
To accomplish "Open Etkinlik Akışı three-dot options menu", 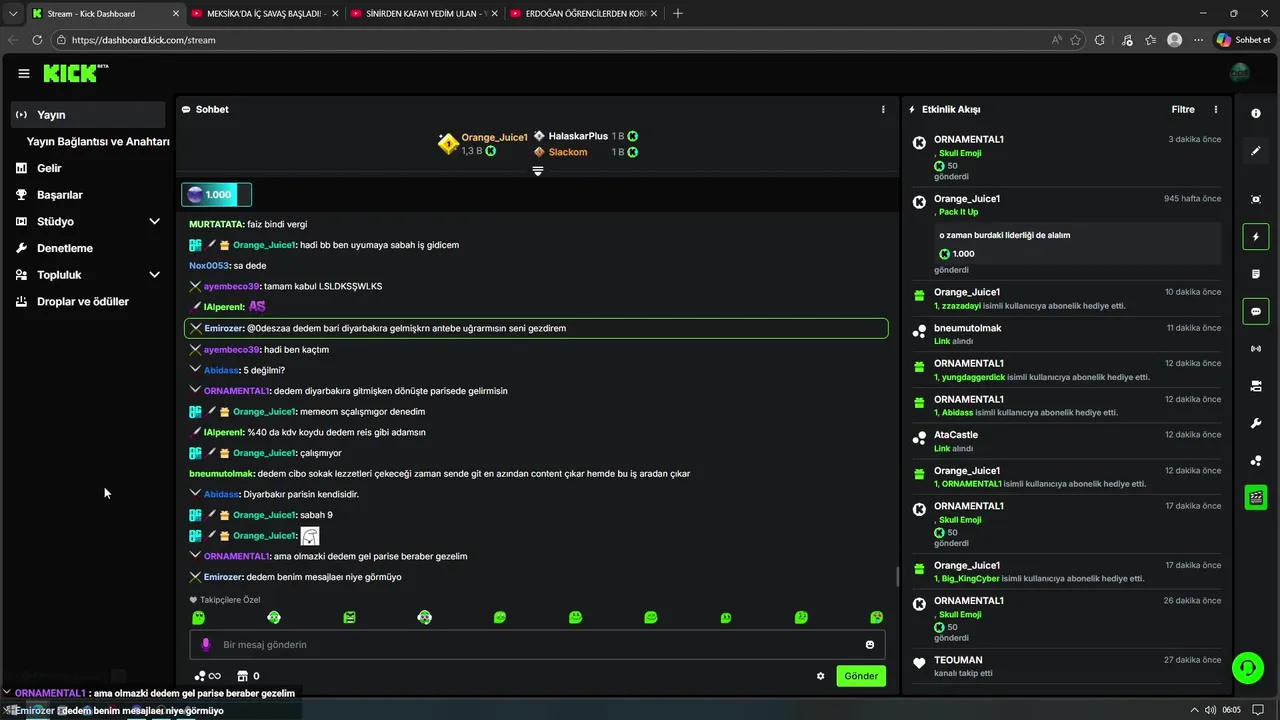I will (x=1216, y=109).
